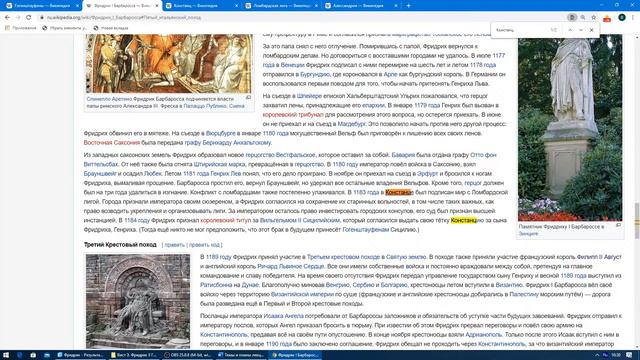
Task: Follow the Вильгельмом II Сицилийским link
Action: tap(300, 220)
